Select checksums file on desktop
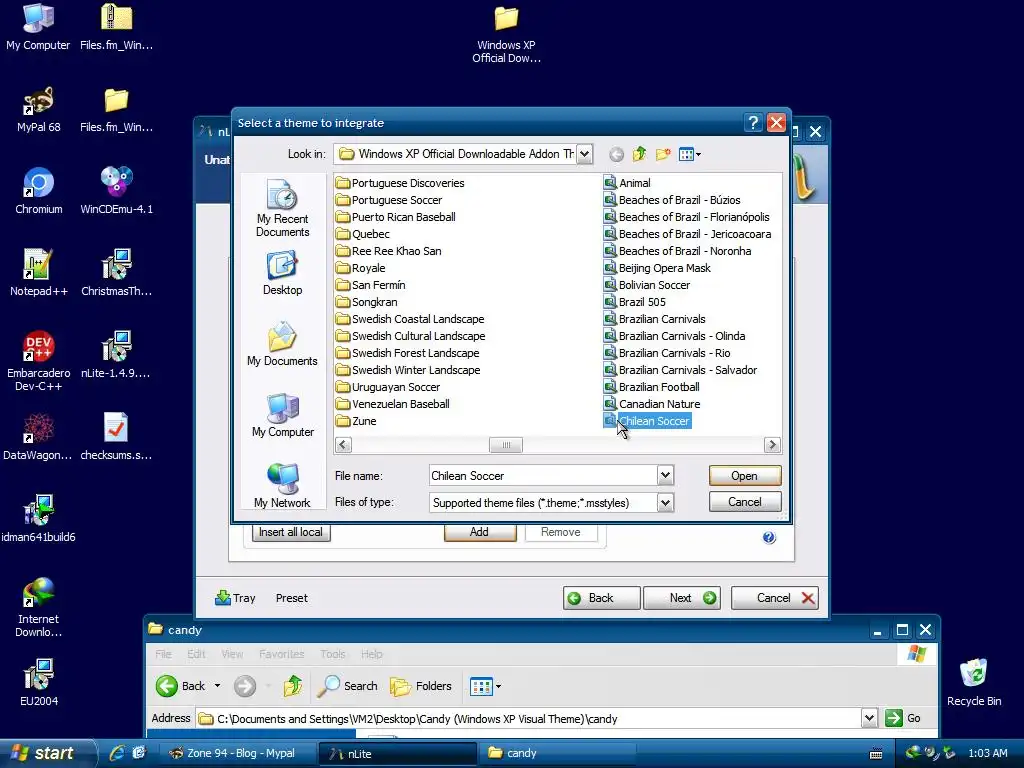The width and height of the screenshot is (1024, 768). [116, 437]
